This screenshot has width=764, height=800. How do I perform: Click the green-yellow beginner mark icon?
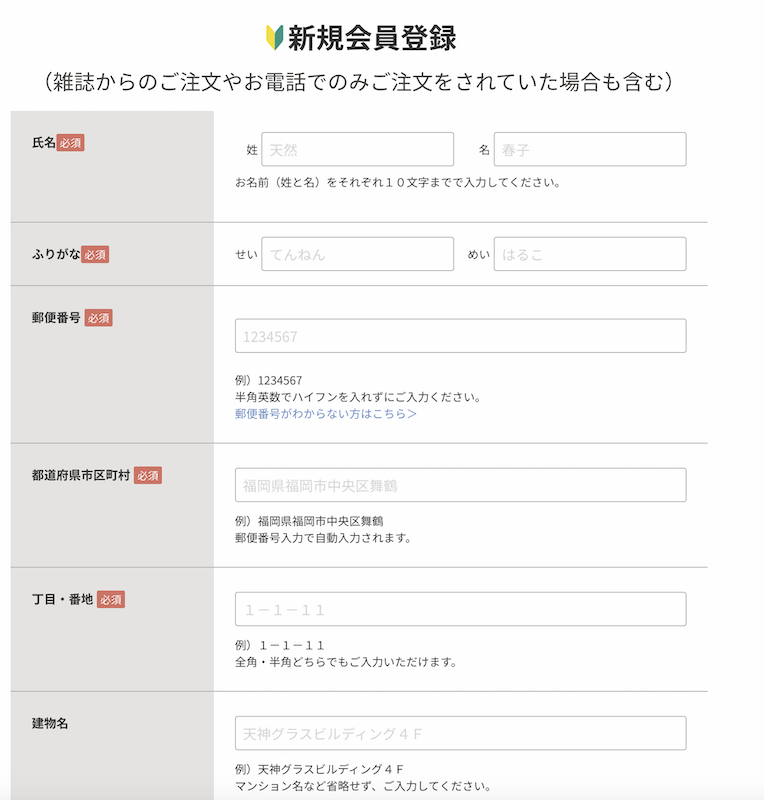pos(275,38)
